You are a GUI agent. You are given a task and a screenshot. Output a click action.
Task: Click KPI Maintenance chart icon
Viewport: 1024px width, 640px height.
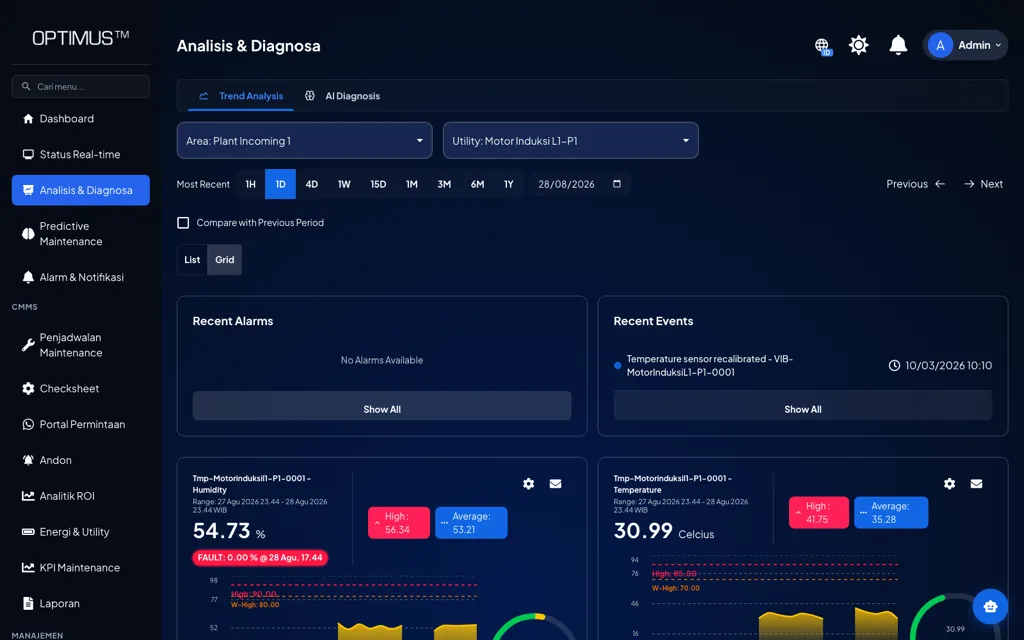point(28,568)
